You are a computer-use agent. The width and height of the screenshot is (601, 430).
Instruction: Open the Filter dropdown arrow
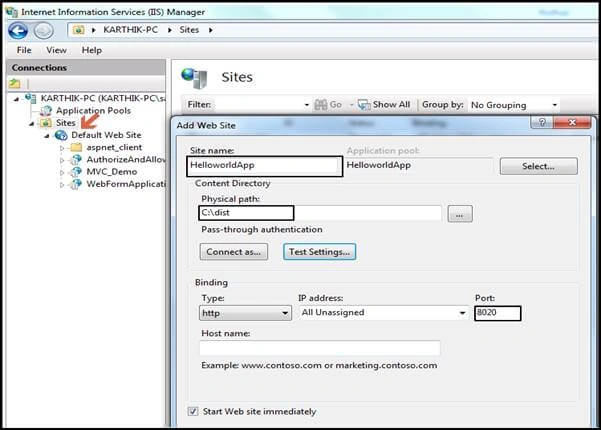(307, 105)
